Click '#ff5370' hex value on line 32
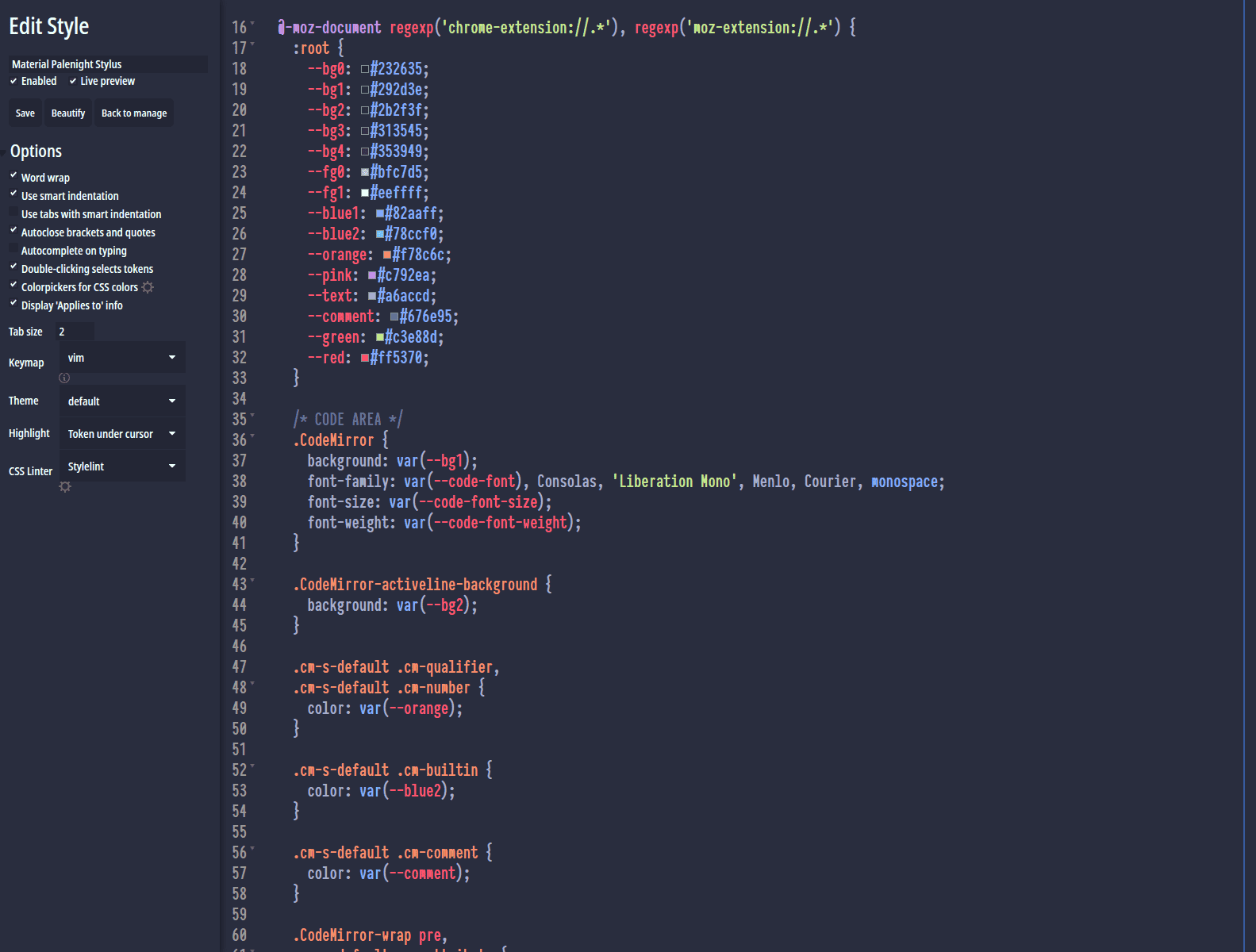Screen dimensions: 1256x952 396,357
